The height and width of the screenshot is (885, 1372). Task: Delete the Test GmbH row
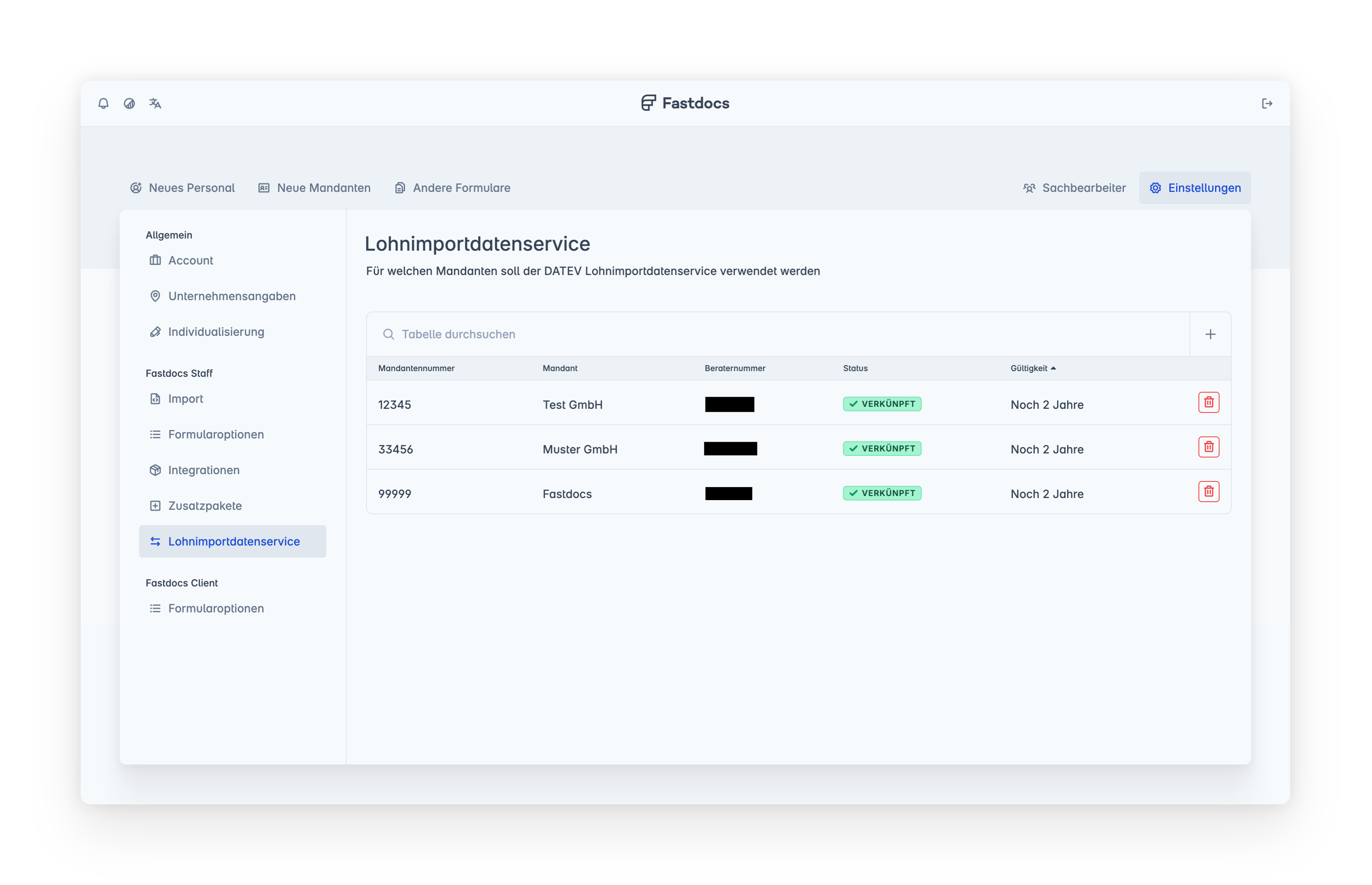pyautogui.click(x=1208, y=402)
